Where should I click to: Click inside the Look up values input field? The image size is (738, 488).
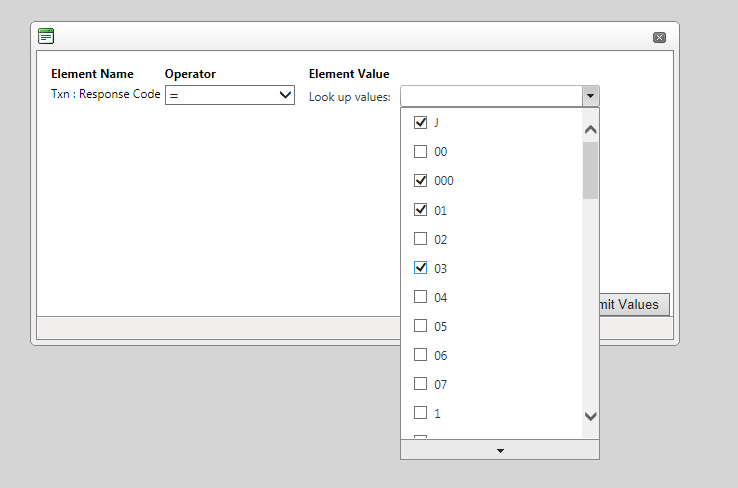(x=491, y=96)
